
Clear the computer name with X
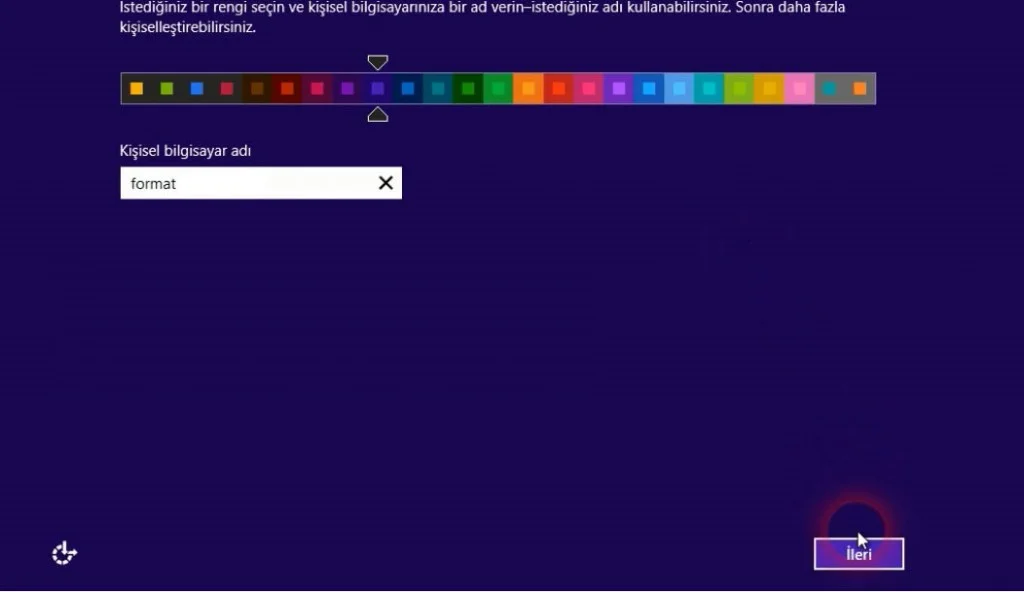(385, 183)
